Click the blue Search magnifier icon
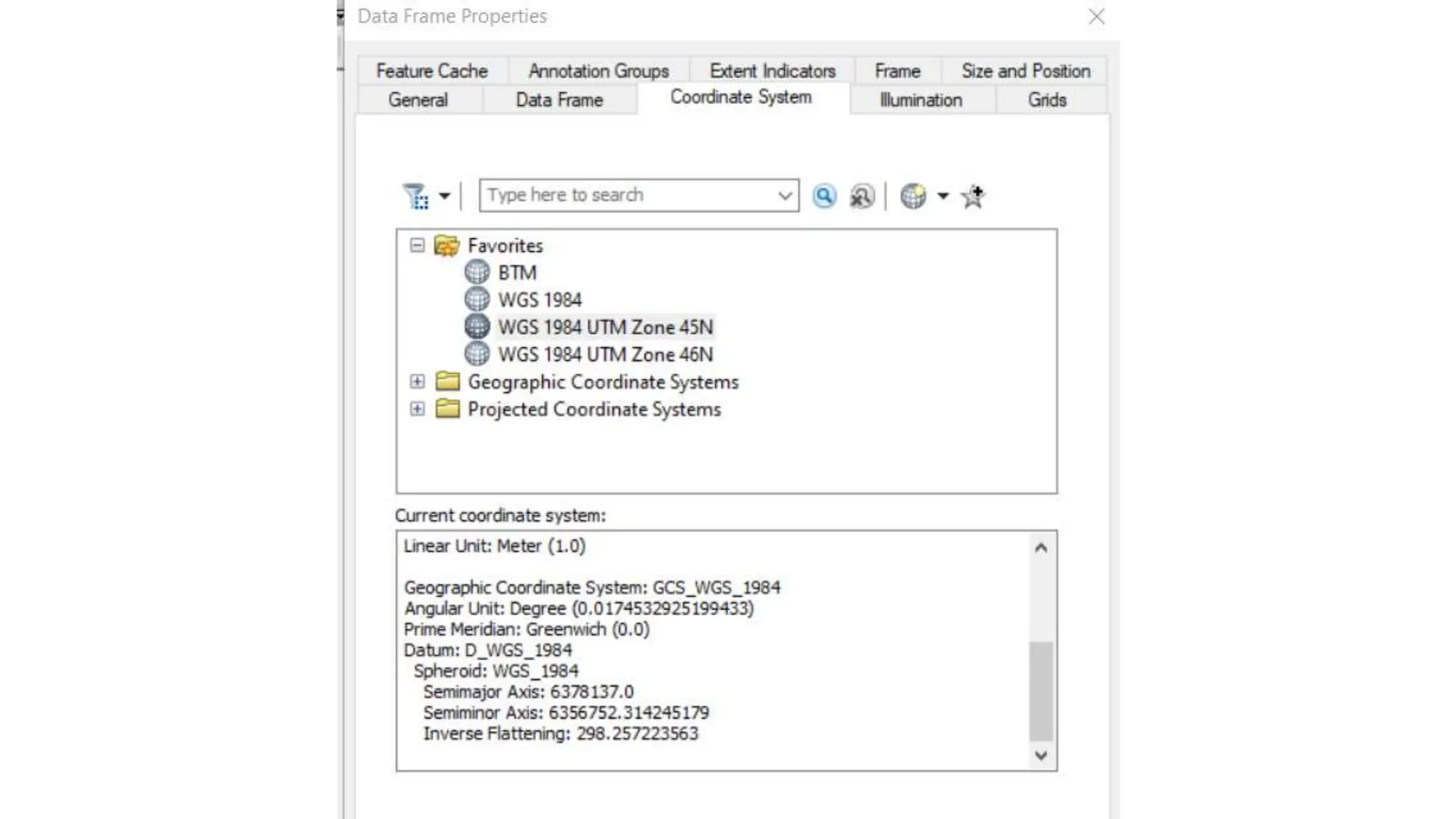This screenshot has height=819, width=1456. click(x=824, y=196)
